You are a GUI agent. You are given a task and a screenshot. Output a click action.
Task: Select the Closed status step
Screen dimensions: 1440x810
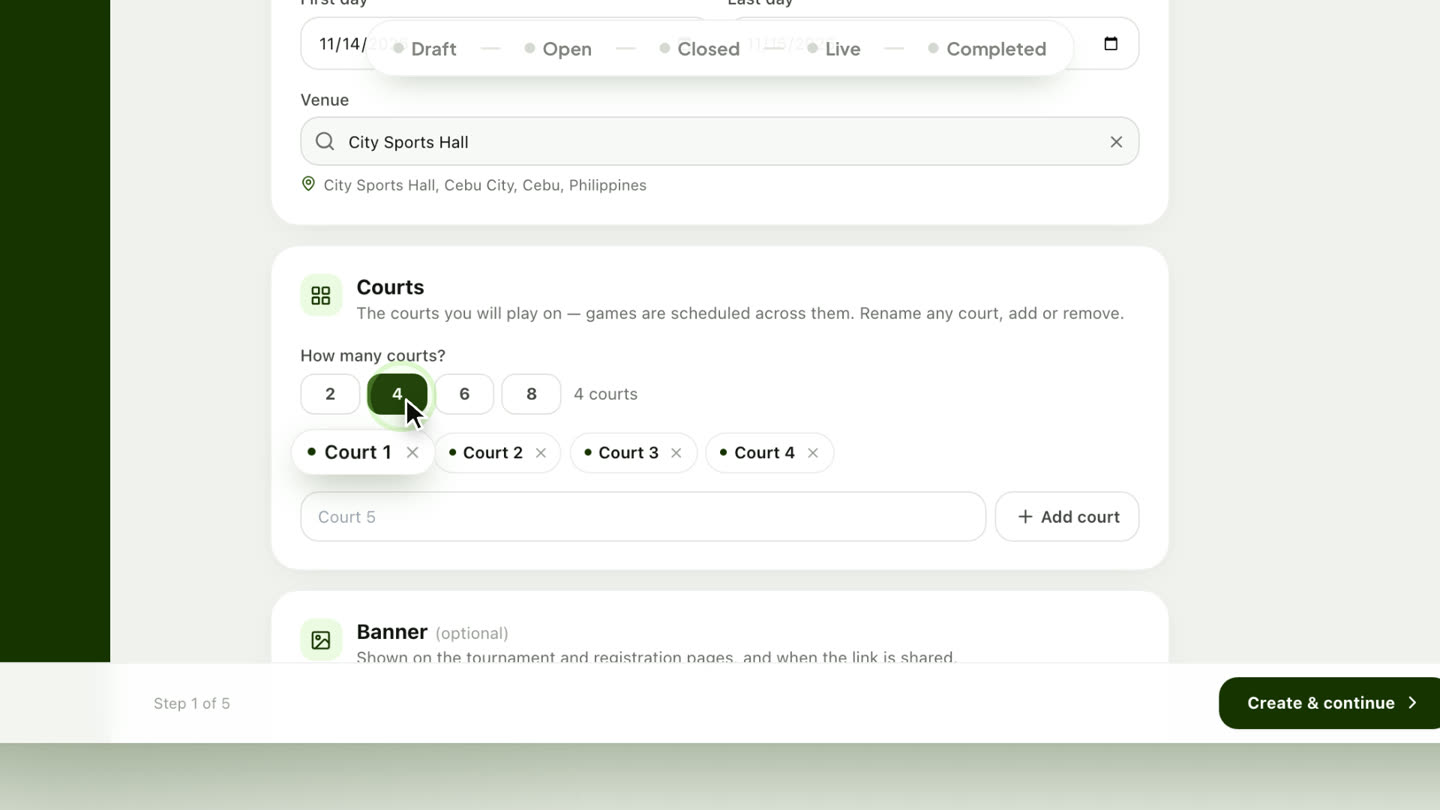[700, 49]
